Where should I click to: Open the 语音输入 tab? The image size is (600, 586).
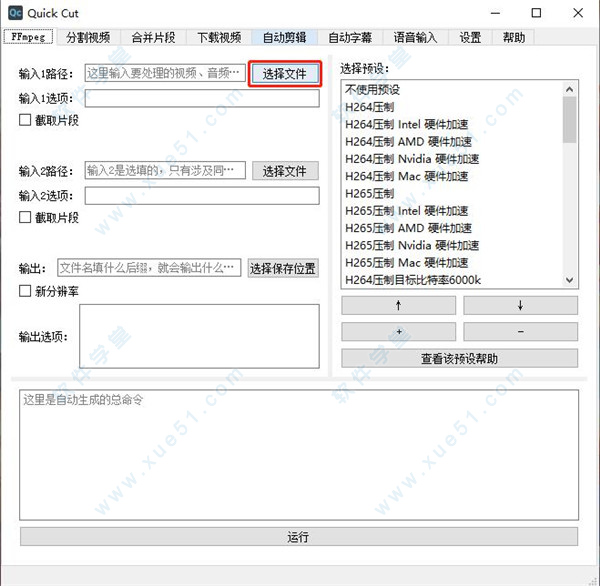416,38
